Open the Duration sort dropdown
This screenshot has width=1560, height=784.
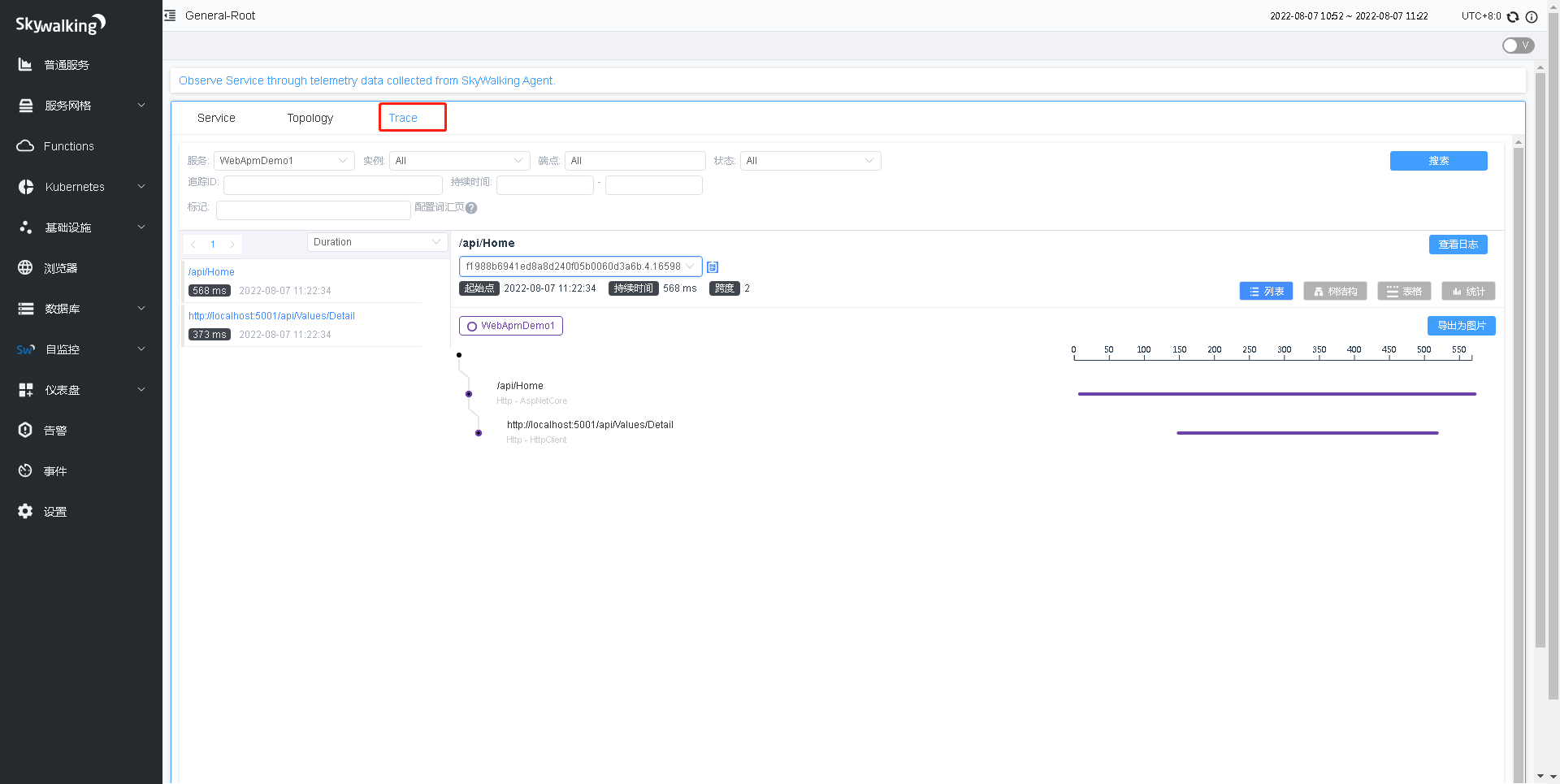(x=377, y=242)
